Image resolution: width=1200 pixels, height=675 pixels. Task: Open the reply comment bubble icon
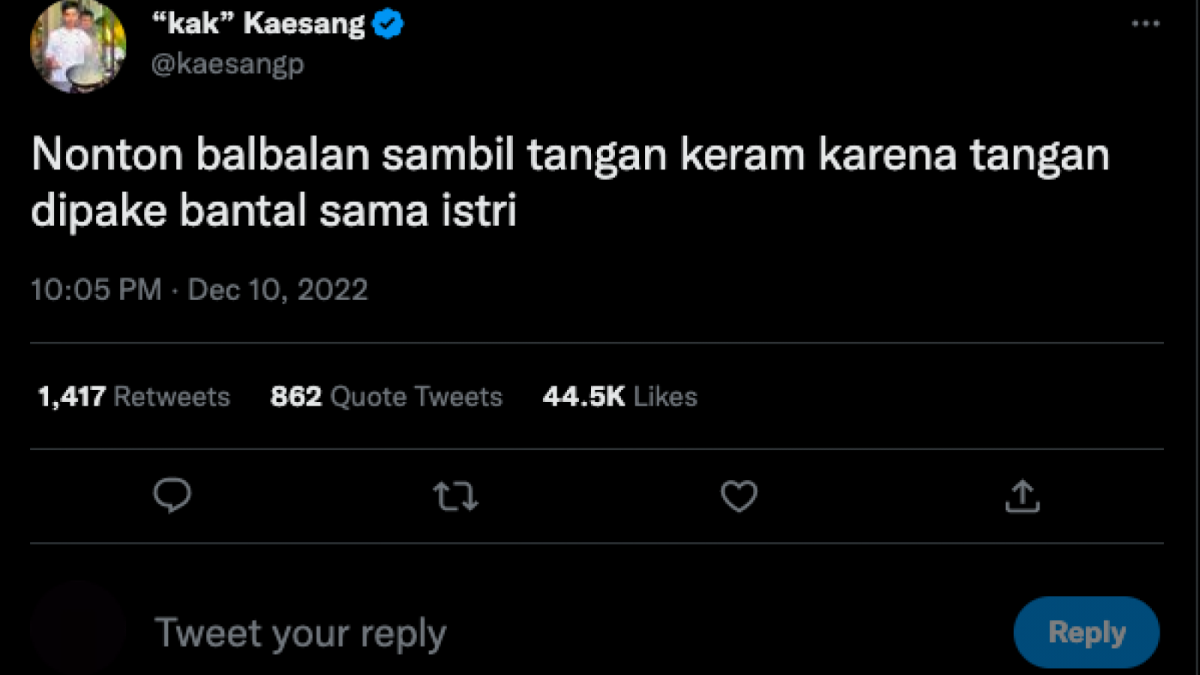coord(172,496)
